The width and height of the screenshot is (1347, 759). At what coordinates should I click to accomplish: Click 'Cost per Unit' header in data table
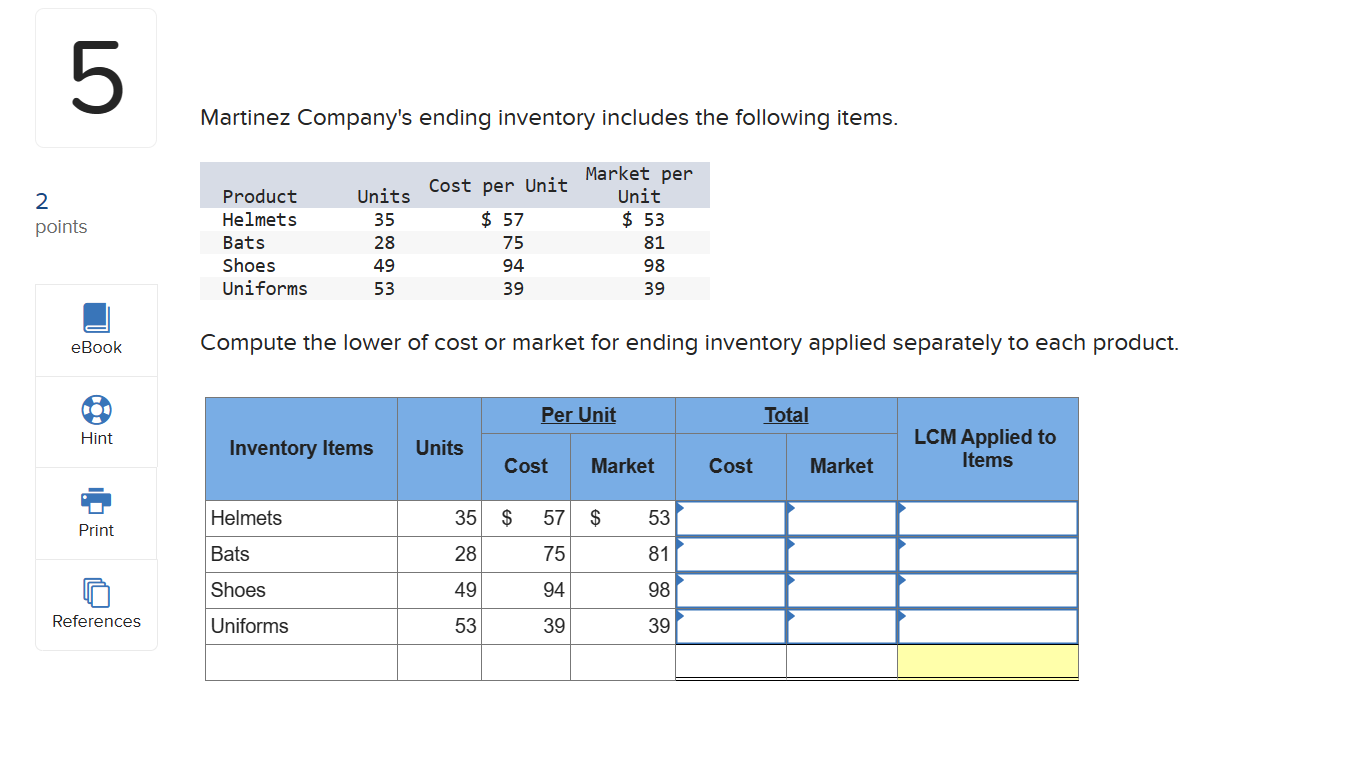(498, 185)
